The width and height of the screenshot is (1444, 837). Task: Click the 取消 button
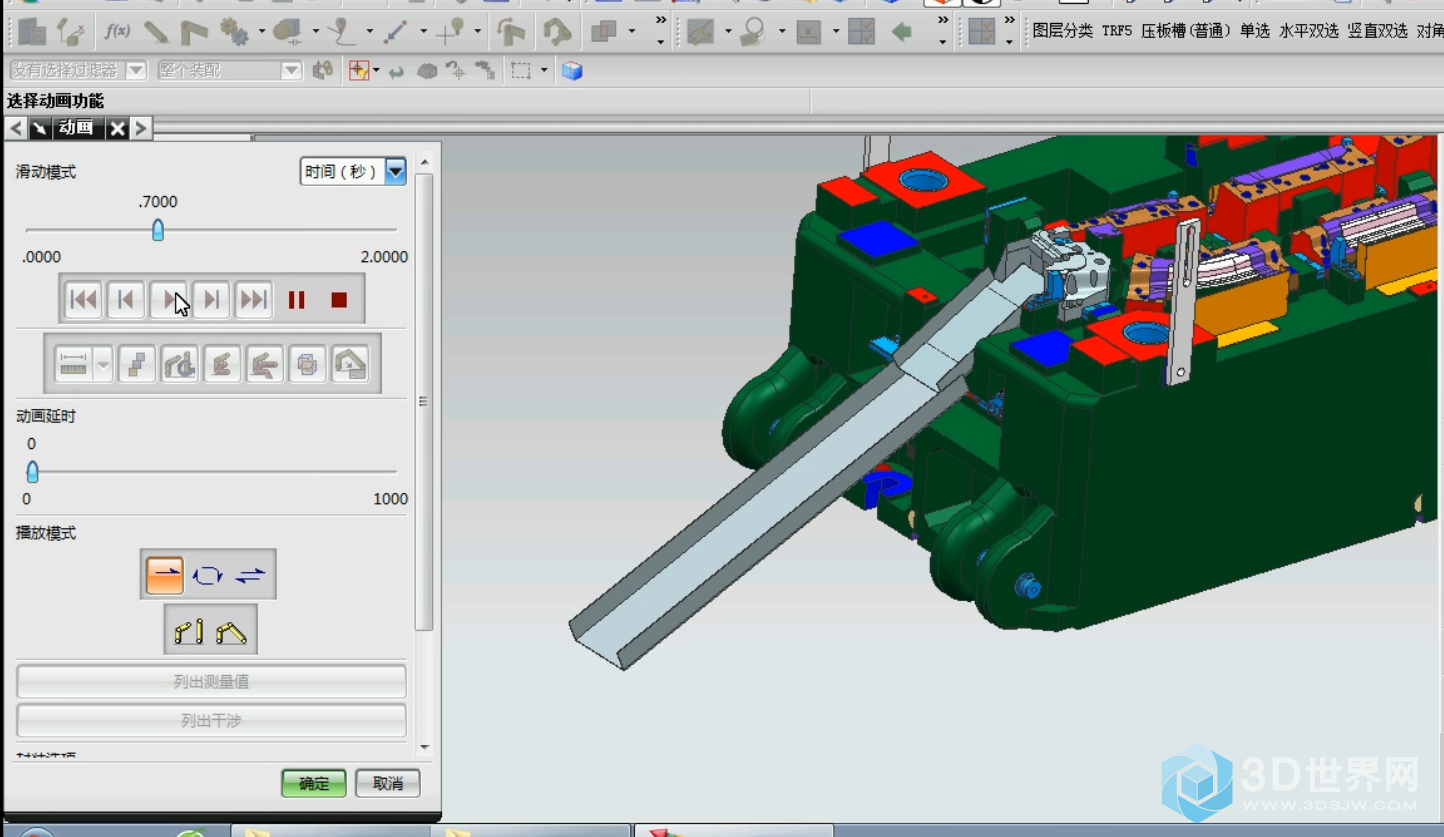click(x=388, y=784)
